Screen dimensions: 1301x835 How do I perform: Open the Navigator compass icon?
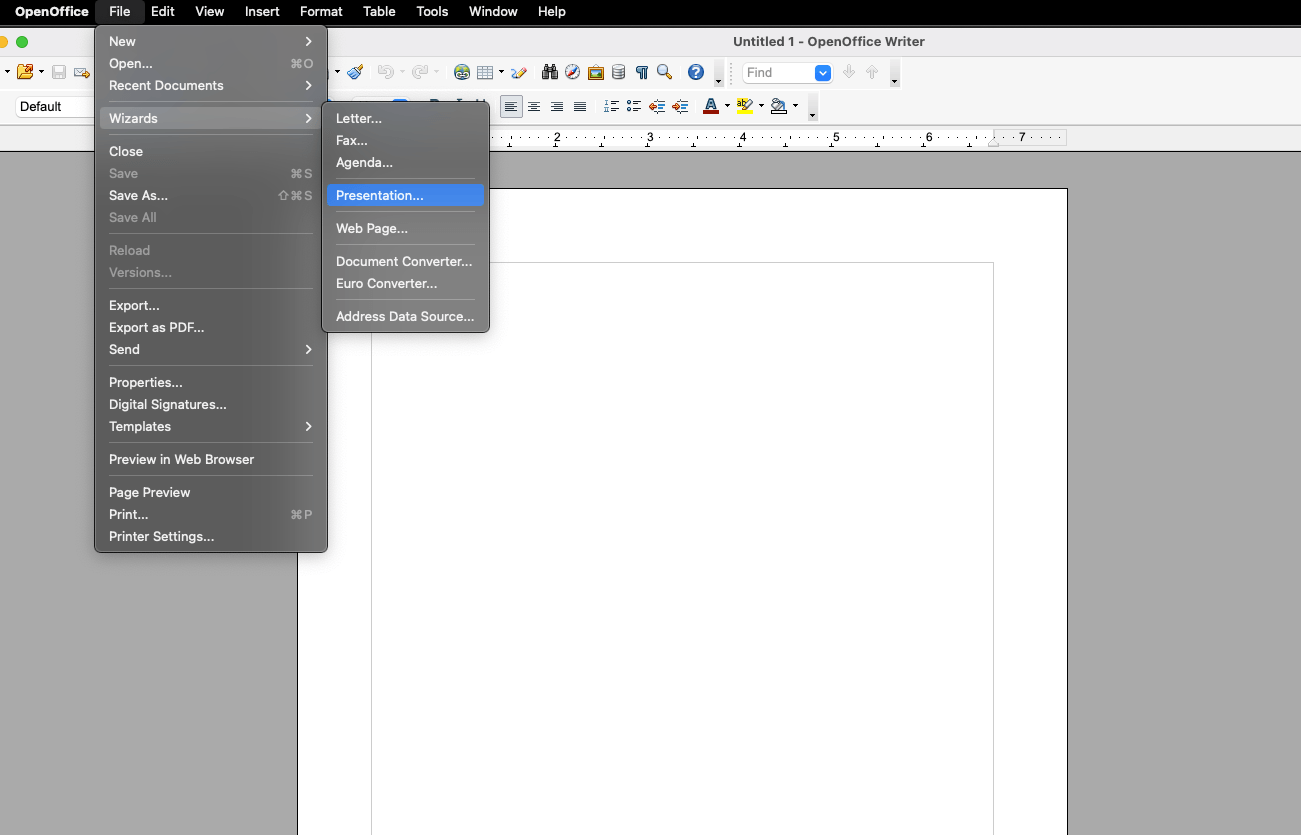pos(572,72)
